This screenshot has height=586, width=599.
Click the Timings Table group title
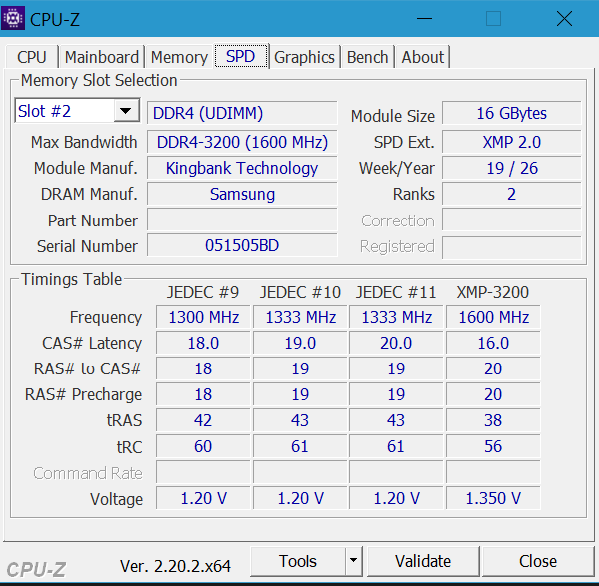click(71, 279)
